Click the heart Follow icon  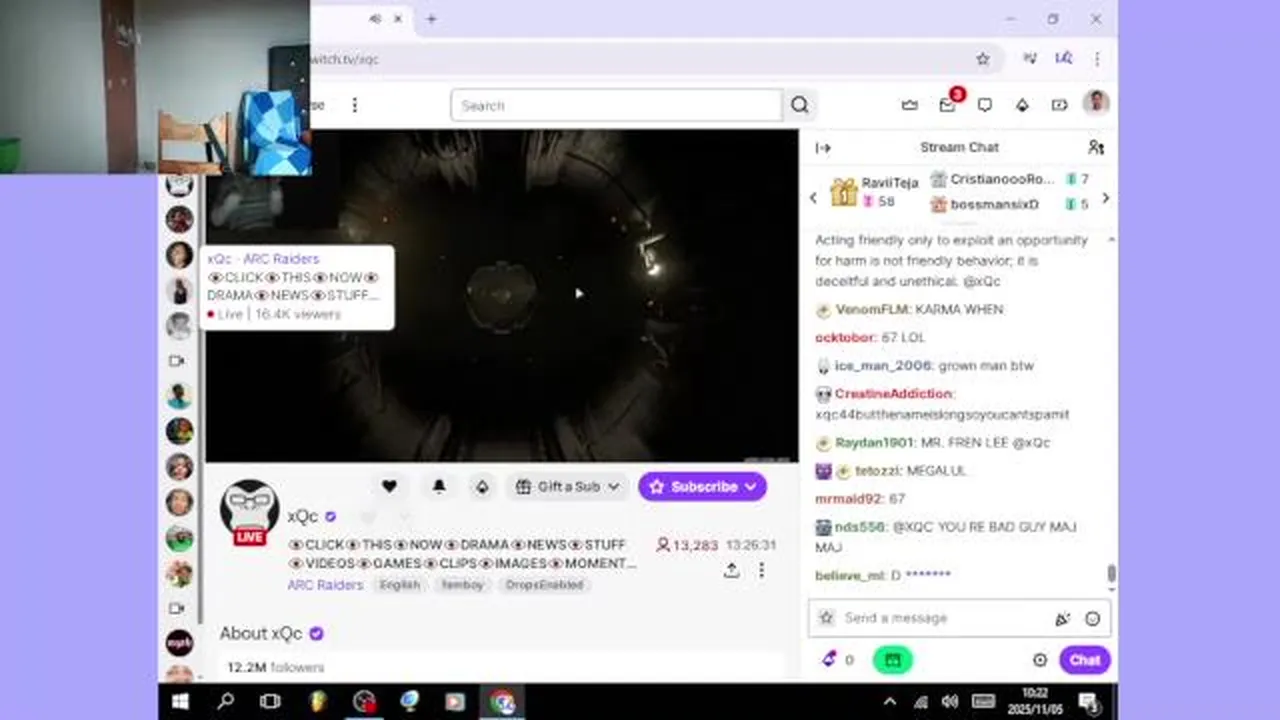389,486
